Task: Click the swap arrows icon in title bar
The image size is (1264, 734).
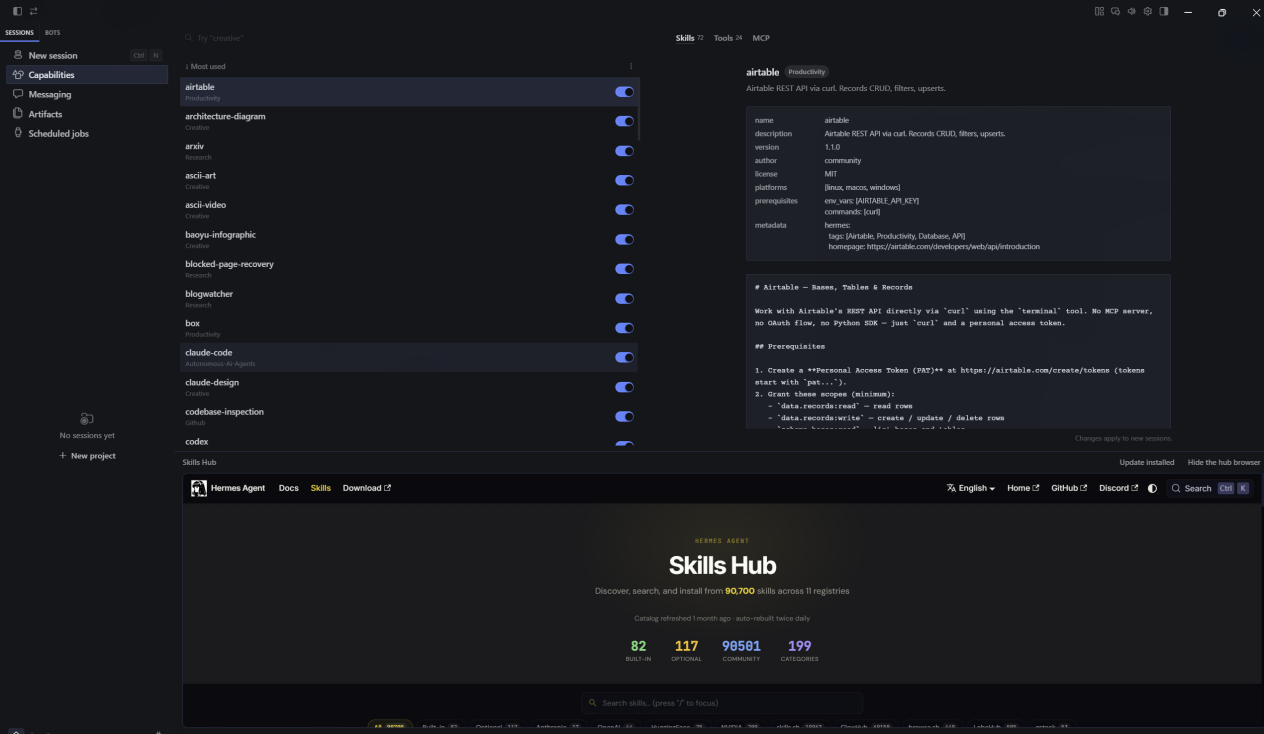Action: tap(33, 11)
